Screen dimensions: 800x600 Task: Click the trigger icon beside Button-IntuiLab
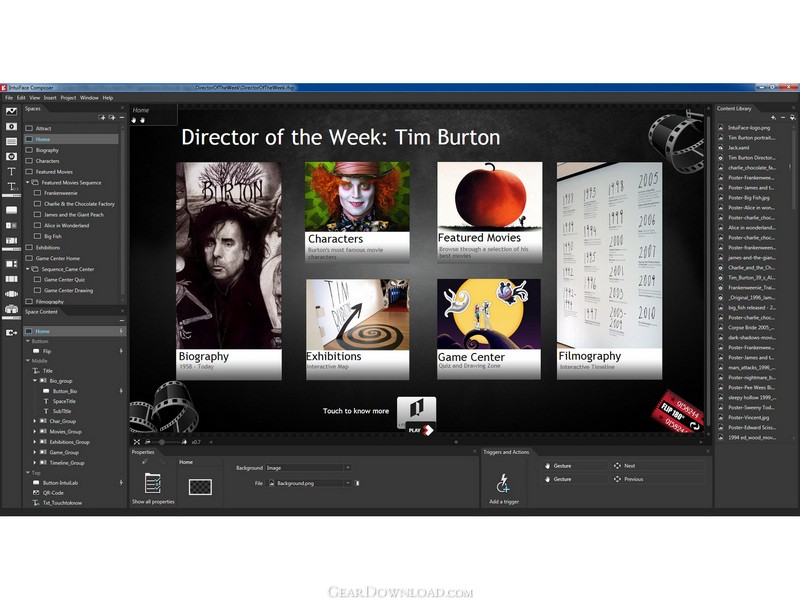[121, 482]
